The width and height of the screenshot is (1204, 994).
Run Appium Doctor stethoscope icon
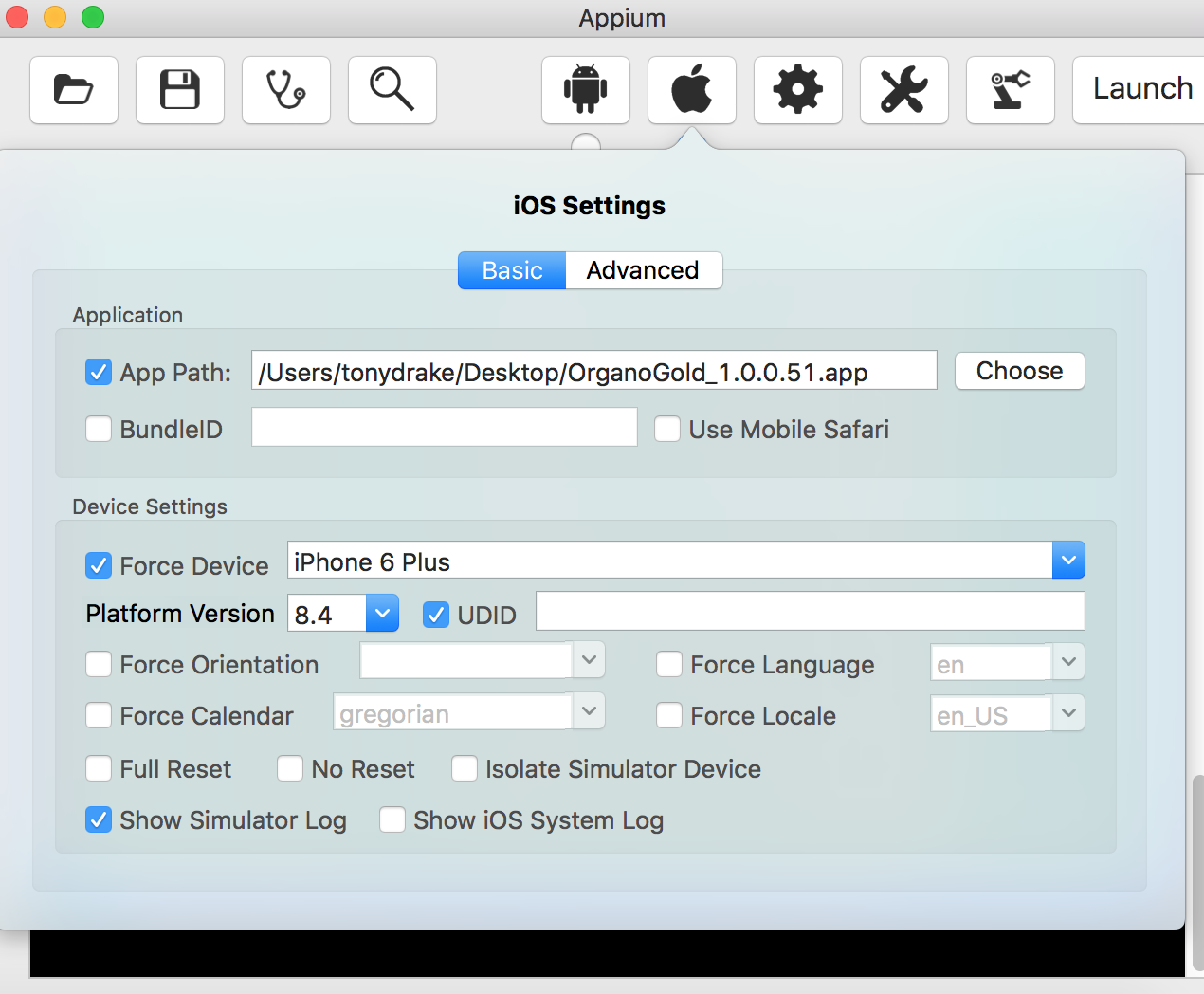286,90
